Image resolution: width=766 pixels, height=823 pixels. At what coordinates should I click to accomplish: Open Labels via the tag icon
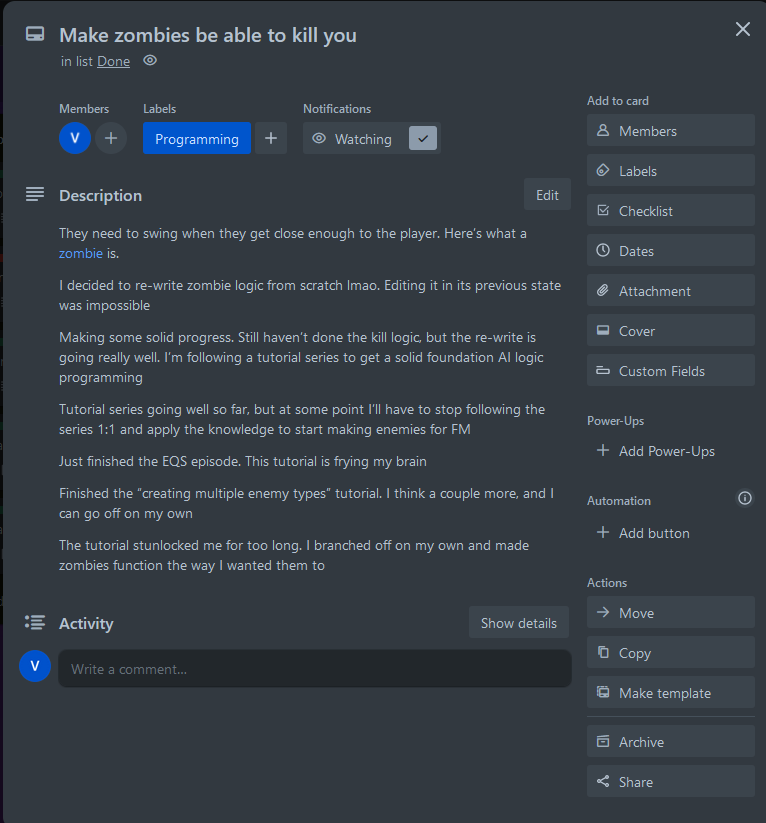click(x=603, y=171)
